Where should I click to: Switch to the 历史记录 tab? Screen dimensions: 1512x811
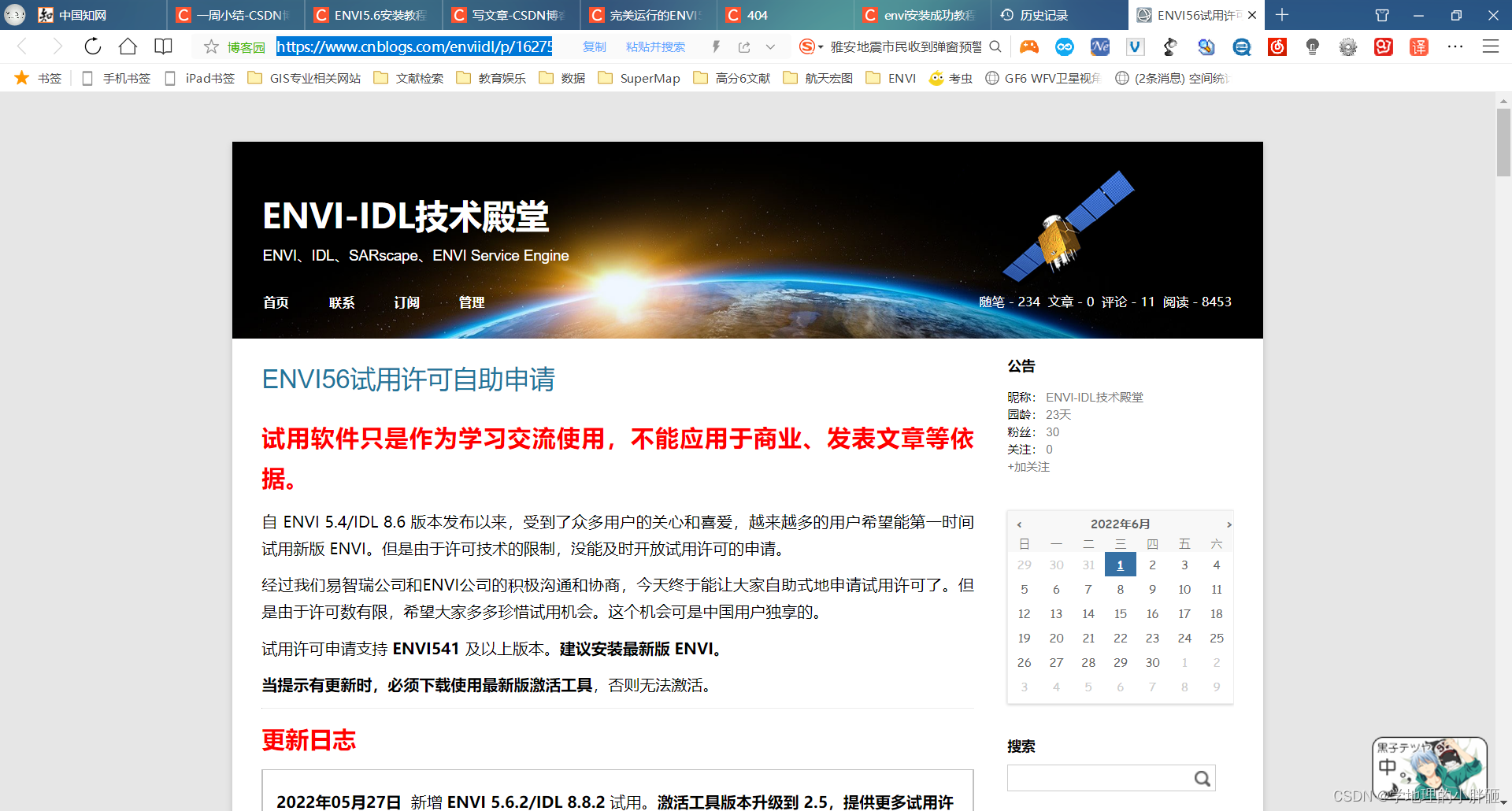[x=1059, y=15]
